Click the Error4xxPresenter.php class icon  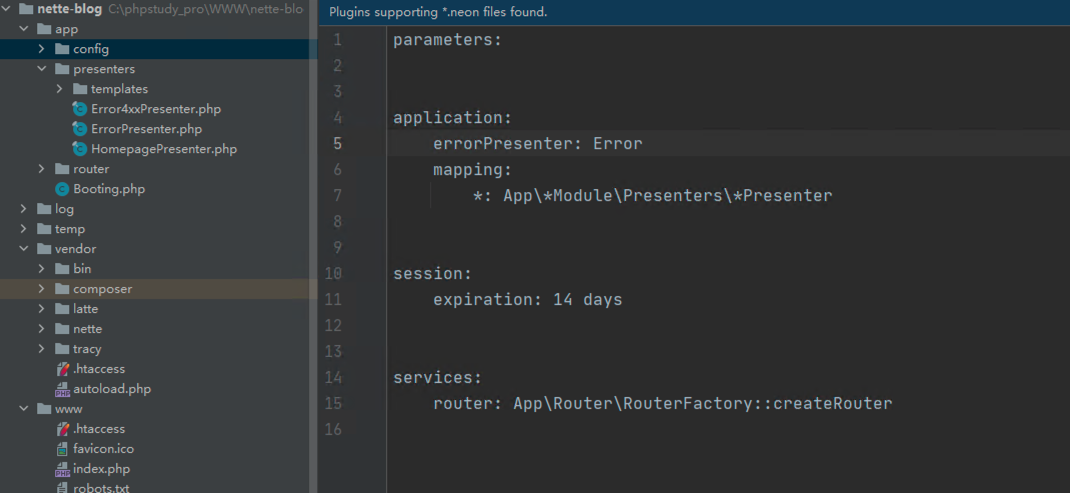point(80,109)
